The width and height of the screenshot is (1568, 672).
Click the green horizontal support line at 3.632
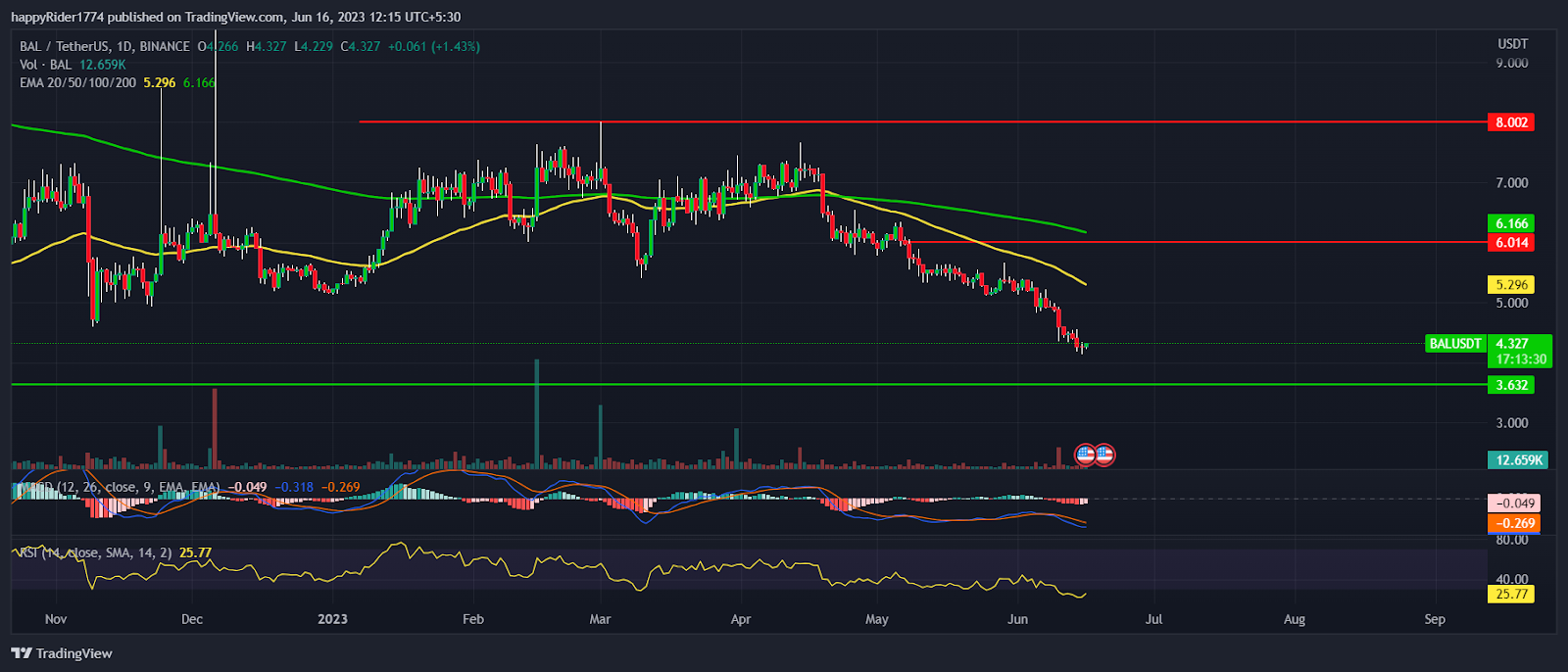point(749,385)
